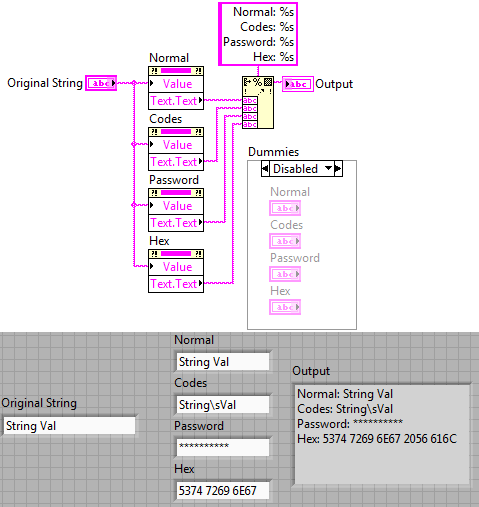Image resolution: width=479 pixels, height=507 pixels.
Task: Click the fourth abc input terminal of Format Into String
Action: [x=250, y=124]
